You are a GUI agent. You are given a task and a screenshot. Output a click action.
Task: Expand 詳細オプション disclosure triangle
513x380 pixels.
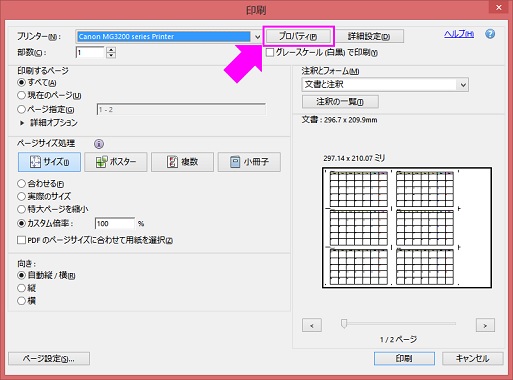pyautogui.click(x=22, y=123)
